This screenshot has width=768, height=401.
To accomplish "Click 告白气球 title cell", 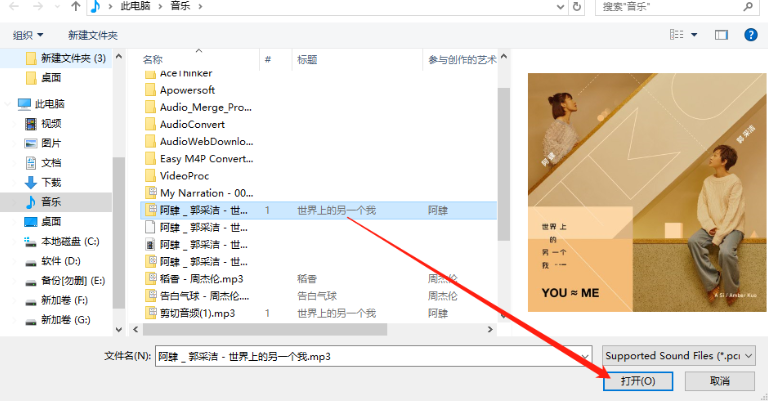I will [317, 296].
